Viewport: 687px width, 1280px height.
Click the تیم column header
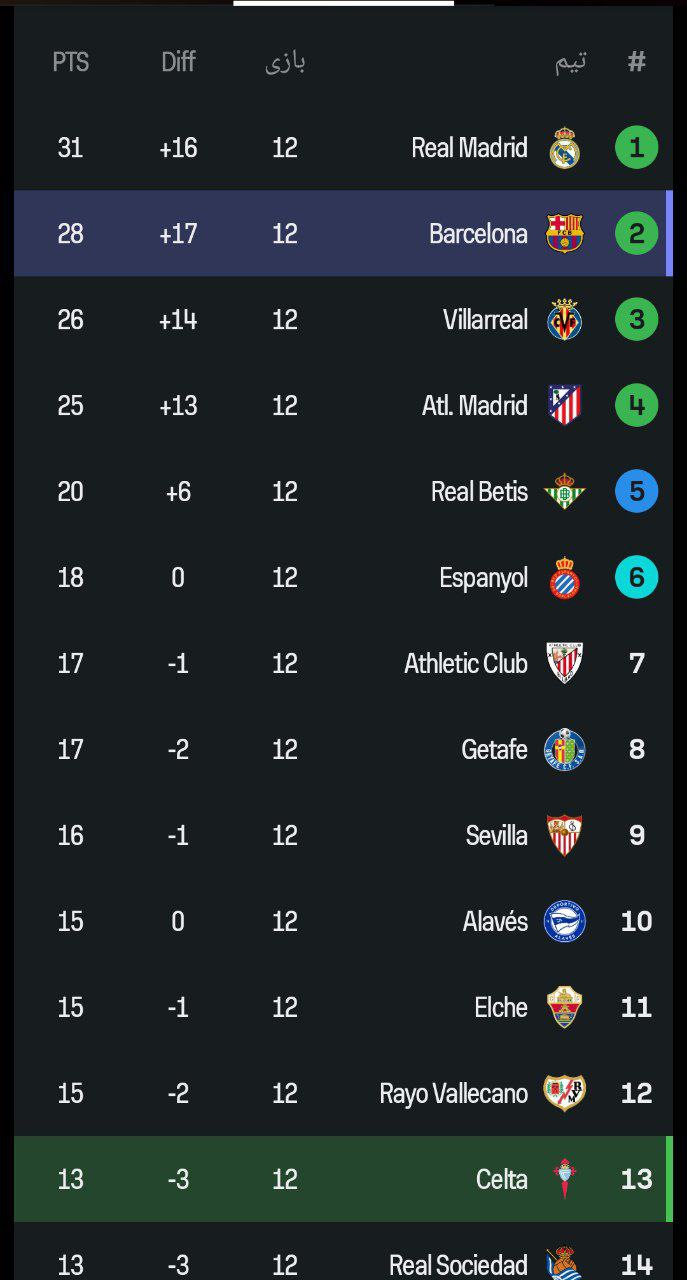pos(571,62)
